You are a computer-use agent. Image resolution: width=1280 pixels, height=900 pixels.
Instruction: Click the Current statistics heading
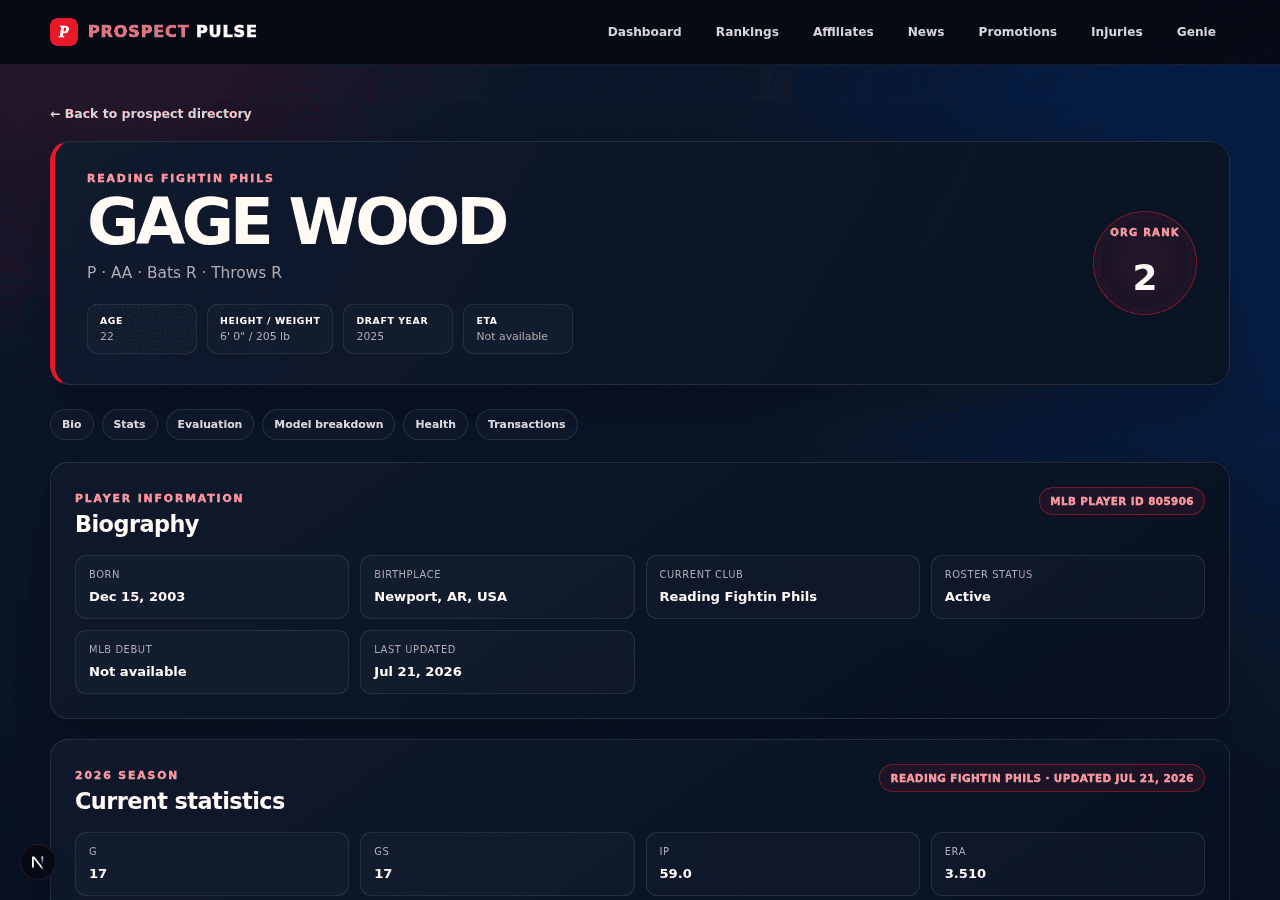(x=180, y=801)
